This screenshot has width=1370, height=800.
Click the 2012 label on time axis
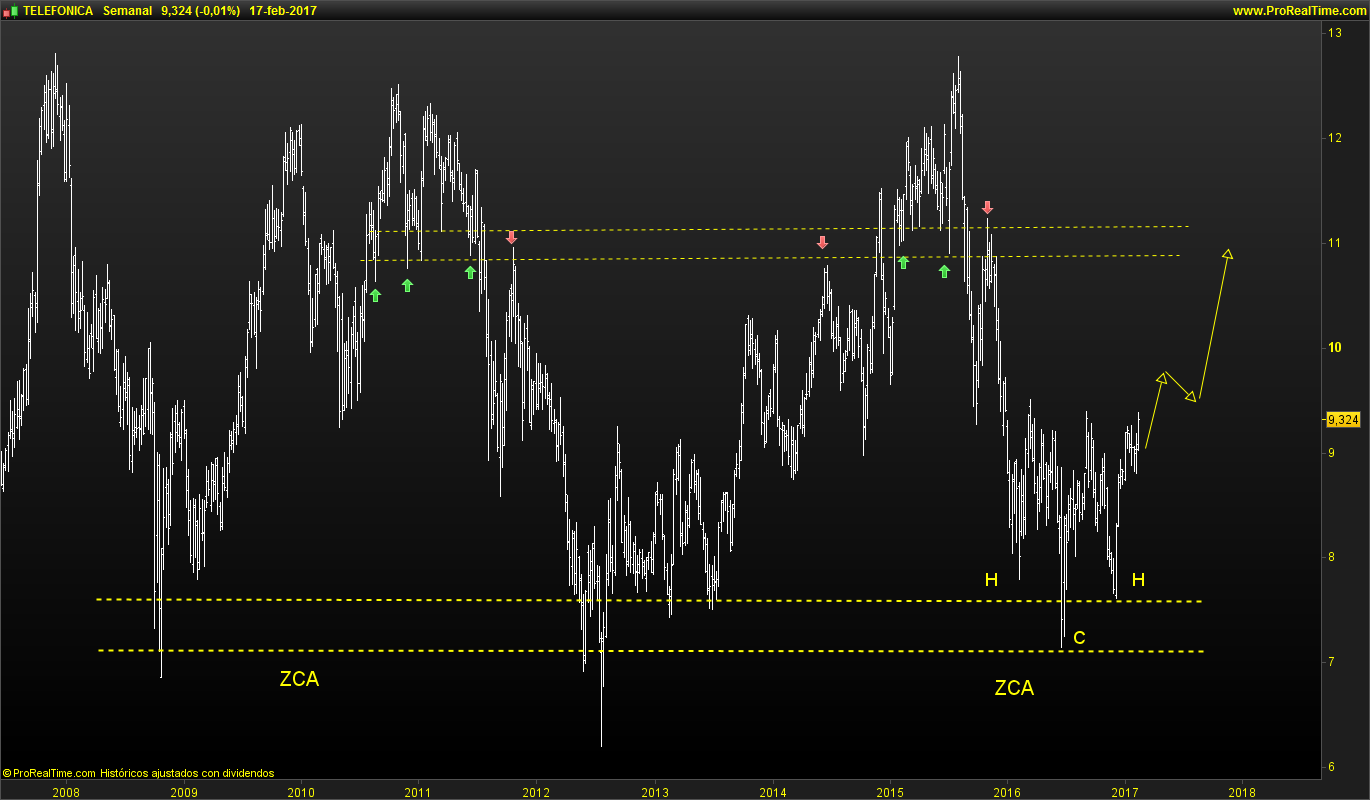pos(536,791)
